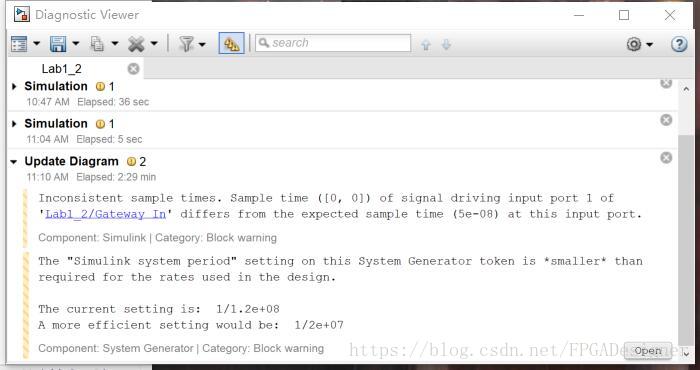The image size is (700, 370).
Task: Dismiss the Update Diagram entry
Action: pyautogui.click(x=666, y=158)
